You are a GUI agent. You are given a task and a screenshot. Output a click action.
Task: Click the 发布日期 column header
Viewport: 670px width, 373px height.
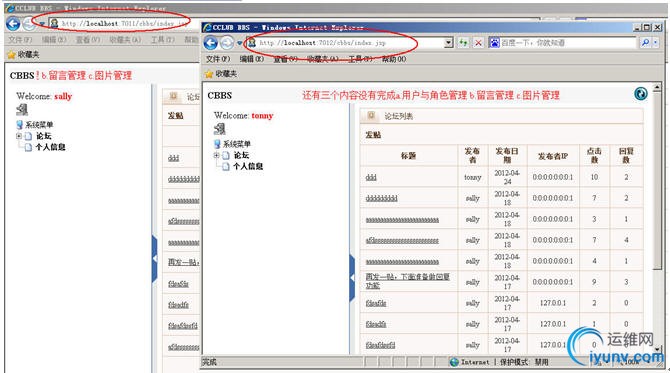click(507, 156)
